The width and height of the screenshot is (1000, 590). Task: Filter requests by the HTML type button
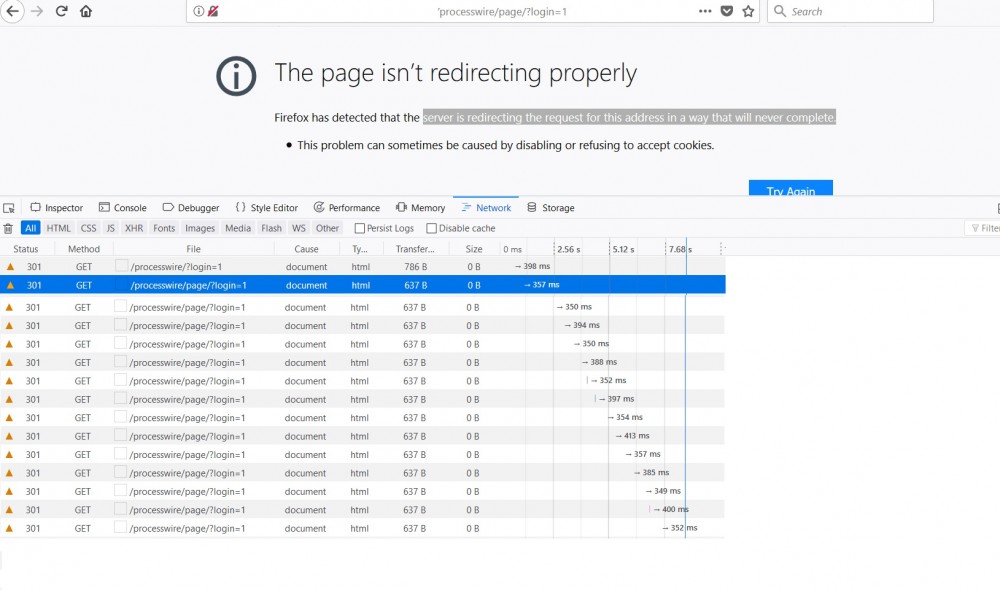click(x=59, y=228)
